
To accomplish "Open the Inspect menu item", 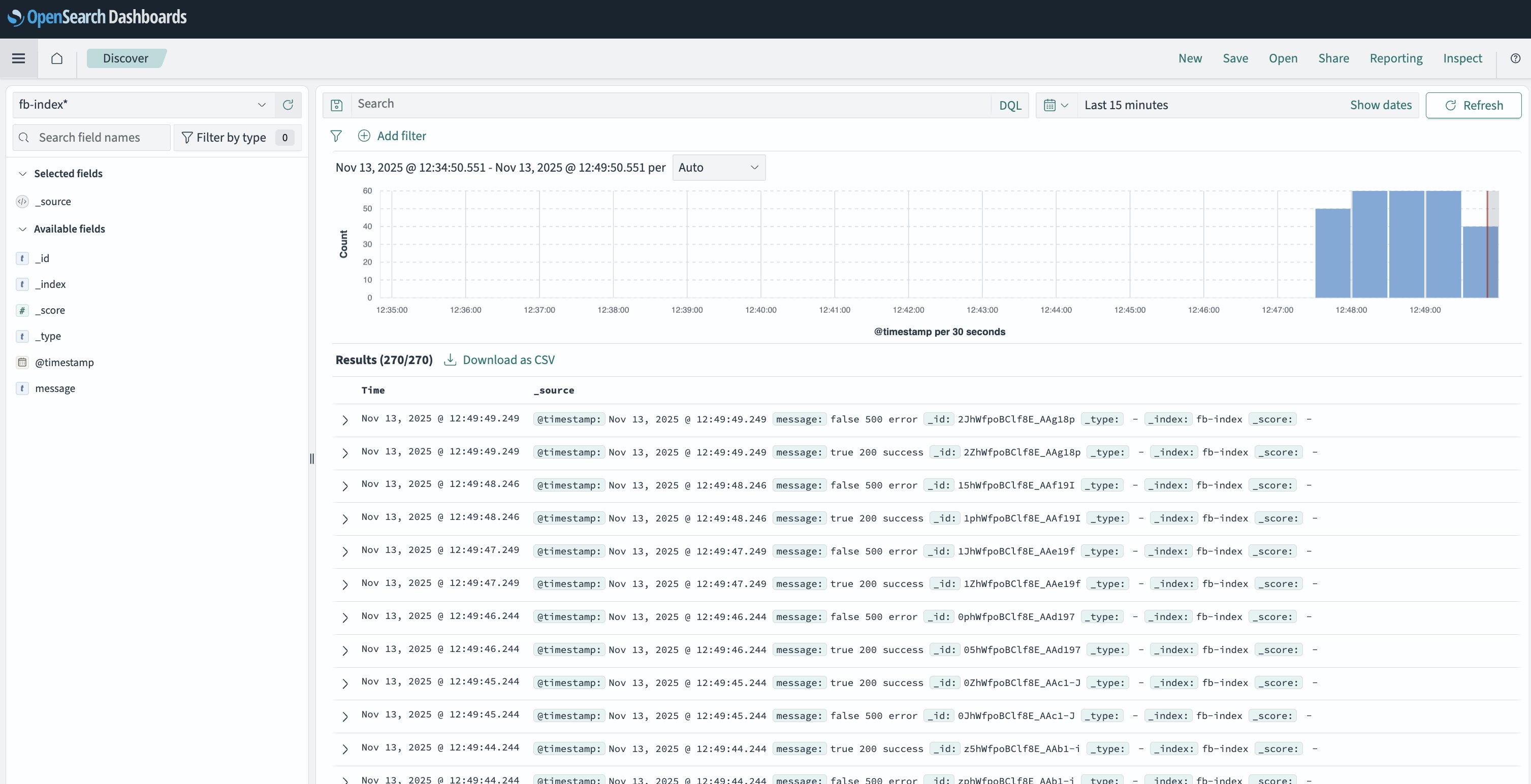I will click(1462, 58).
